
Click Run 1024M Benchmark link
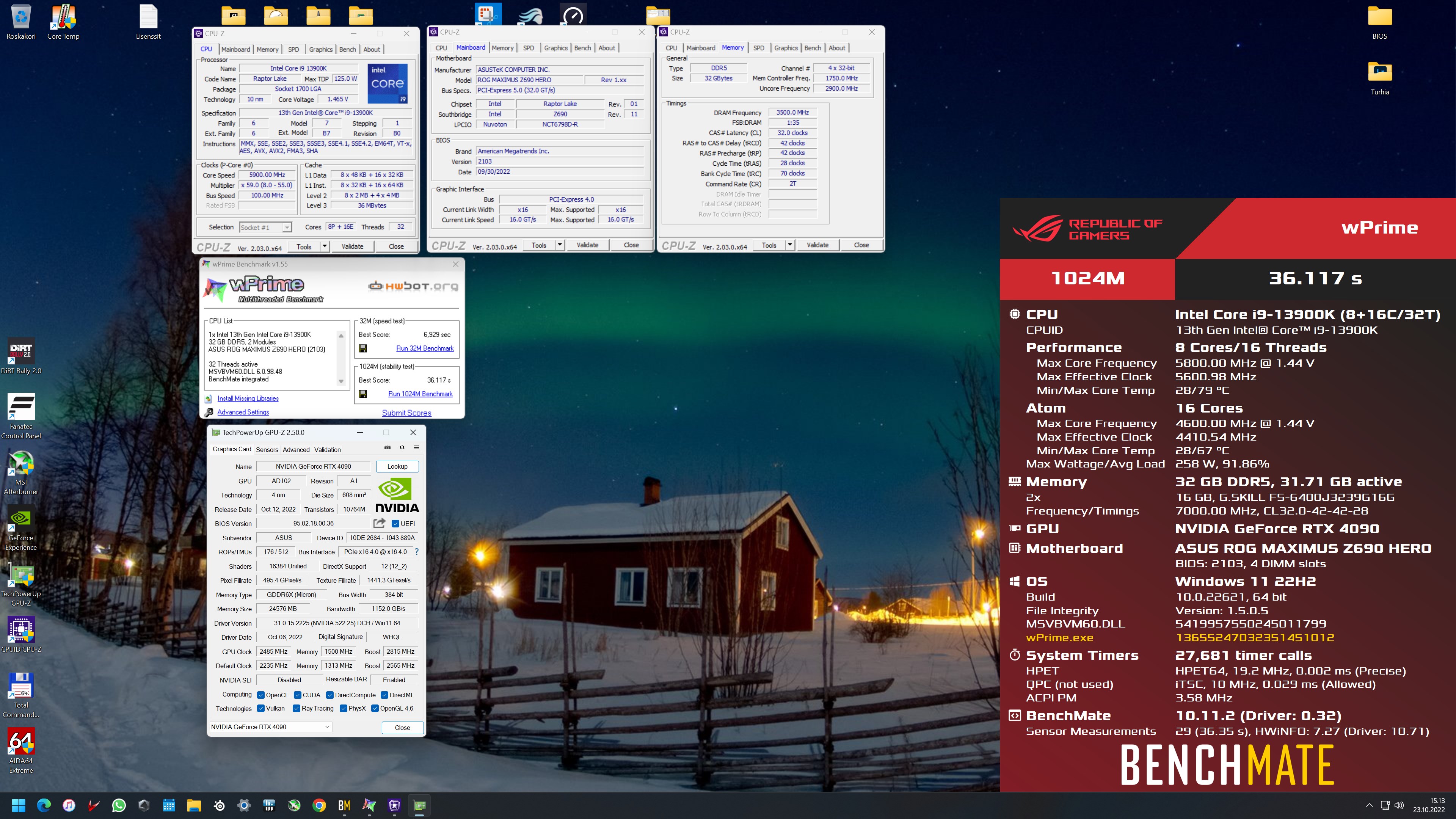420,394
